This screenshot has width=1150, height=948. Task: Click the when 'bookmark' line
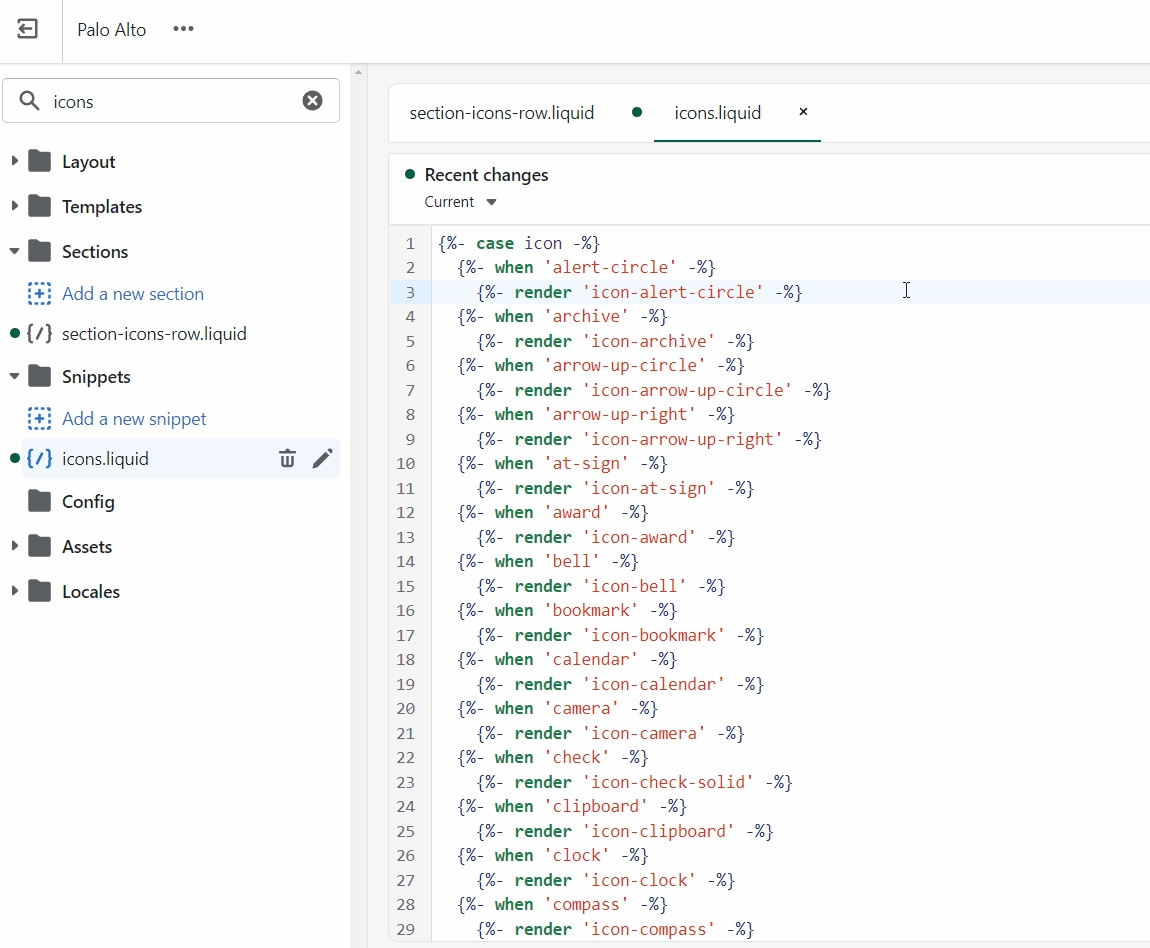(567, 611)
